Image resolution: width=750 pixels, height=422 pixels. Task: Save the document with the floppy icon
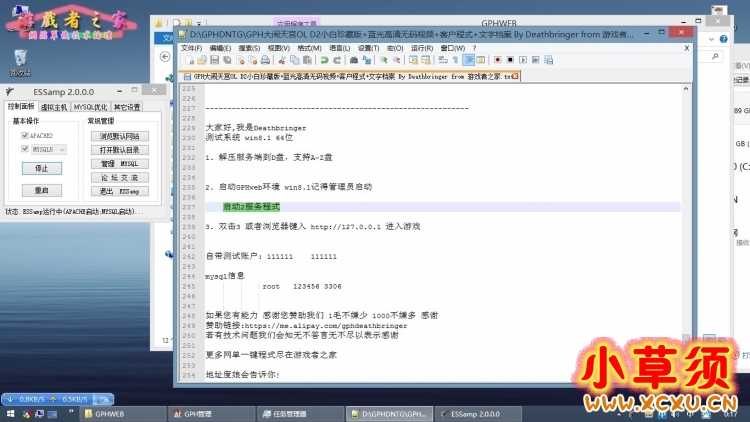pyautogui.click(x=214, y=60)
